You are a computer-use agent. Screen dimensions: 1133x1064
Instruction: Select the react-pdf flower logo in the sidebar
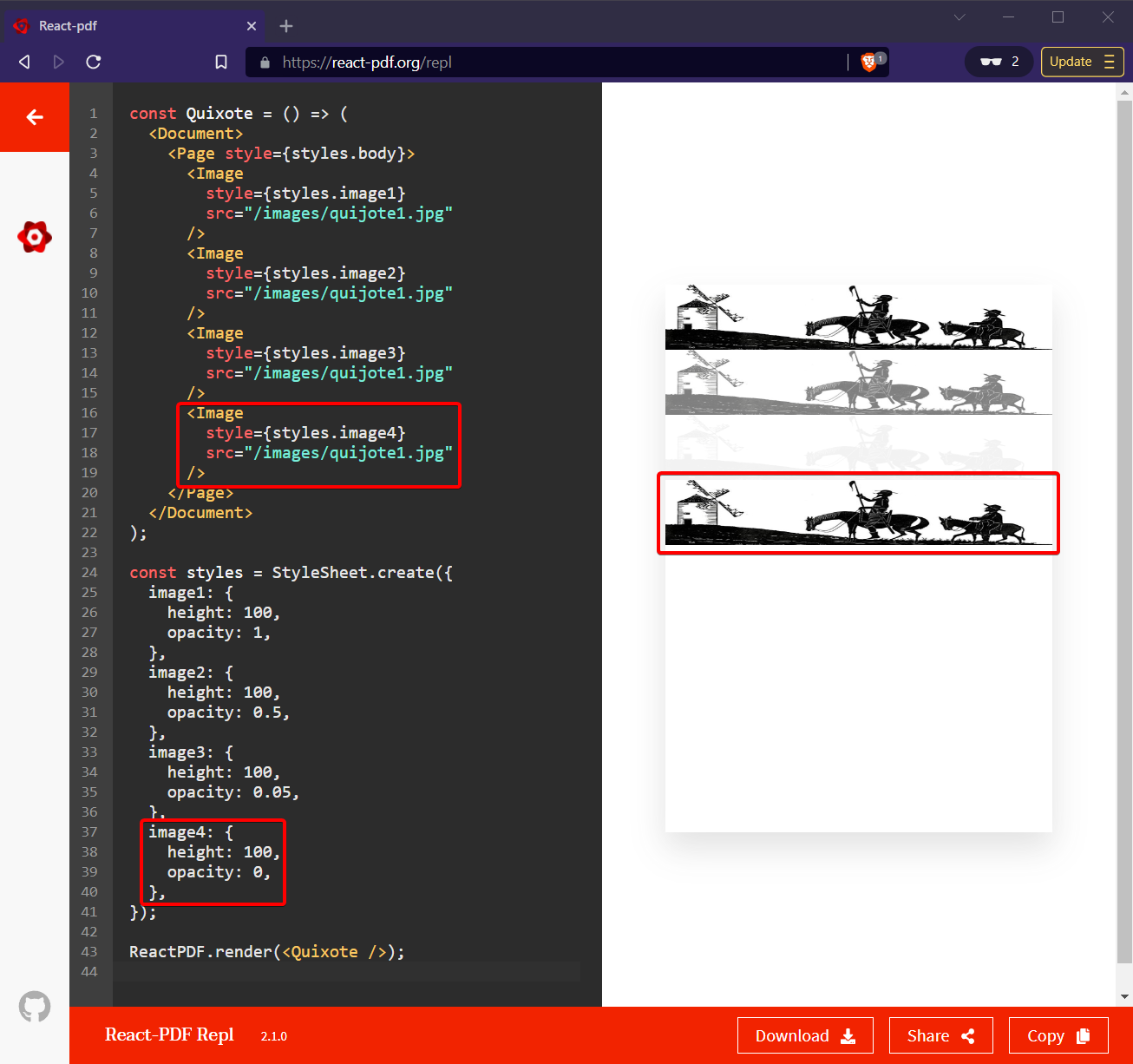click(35, 237)
